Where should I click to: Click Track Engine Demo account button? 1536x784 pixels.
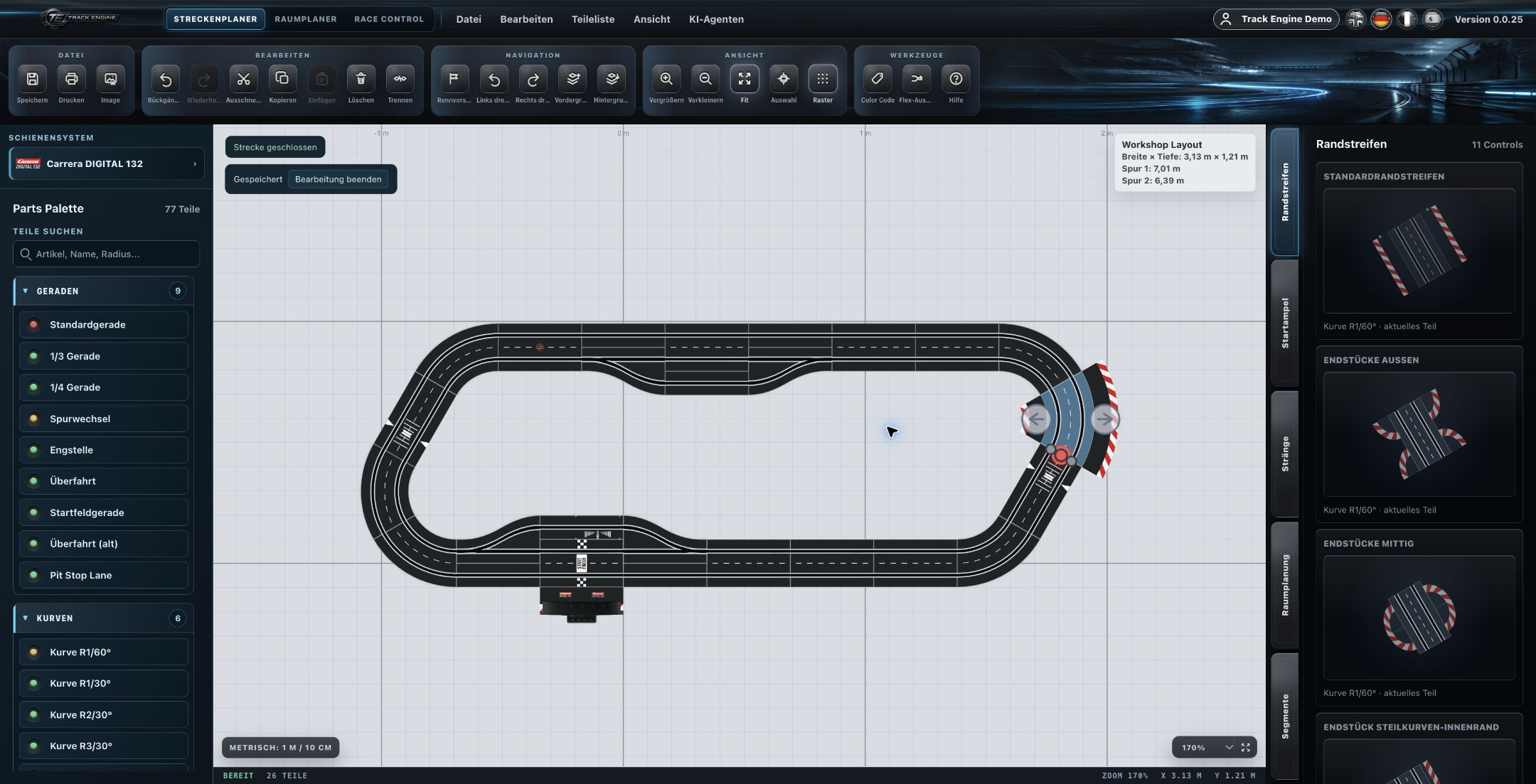click(1276, 19)
